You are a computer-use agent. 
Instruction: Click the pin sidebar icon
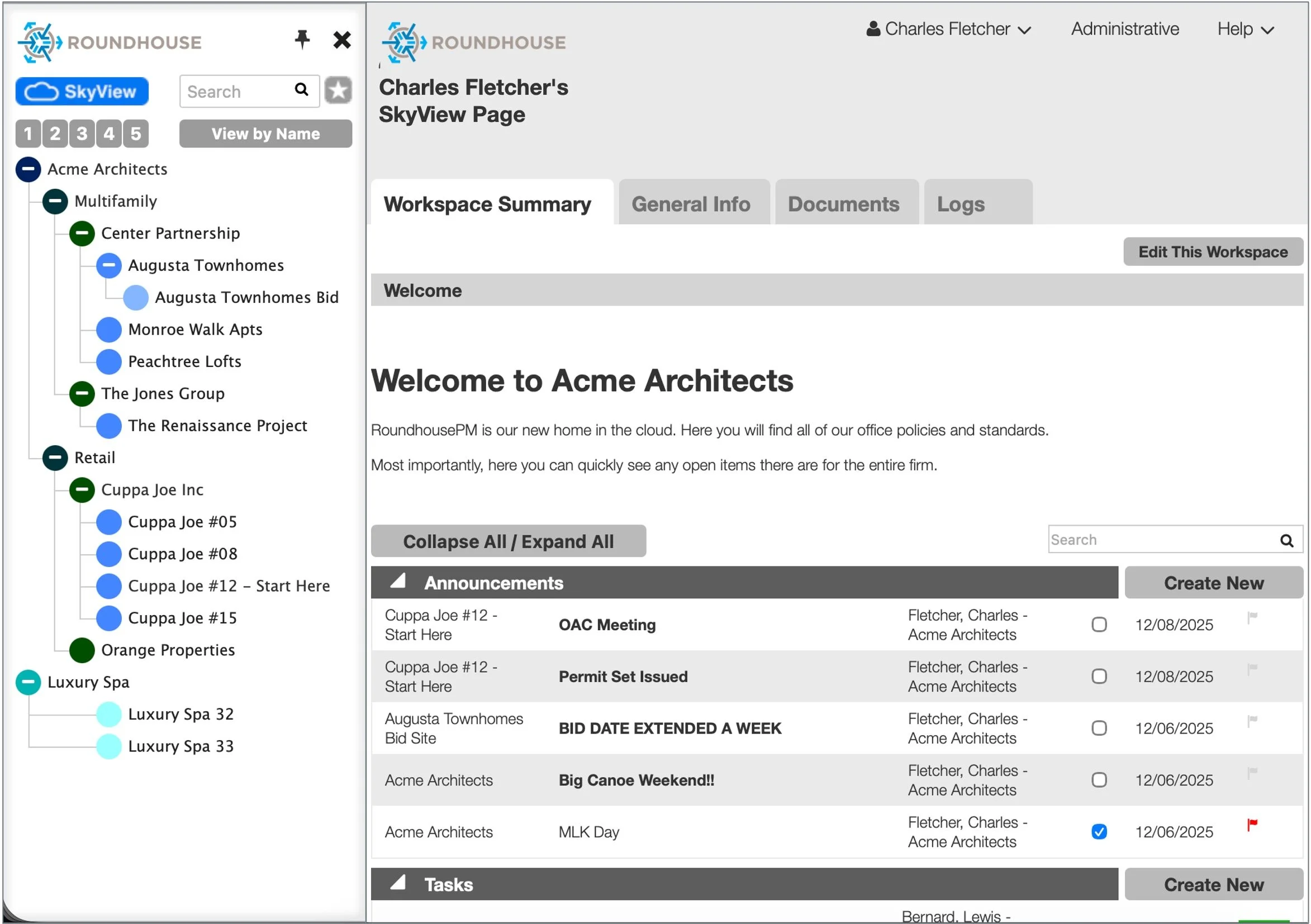pos(302,39)
